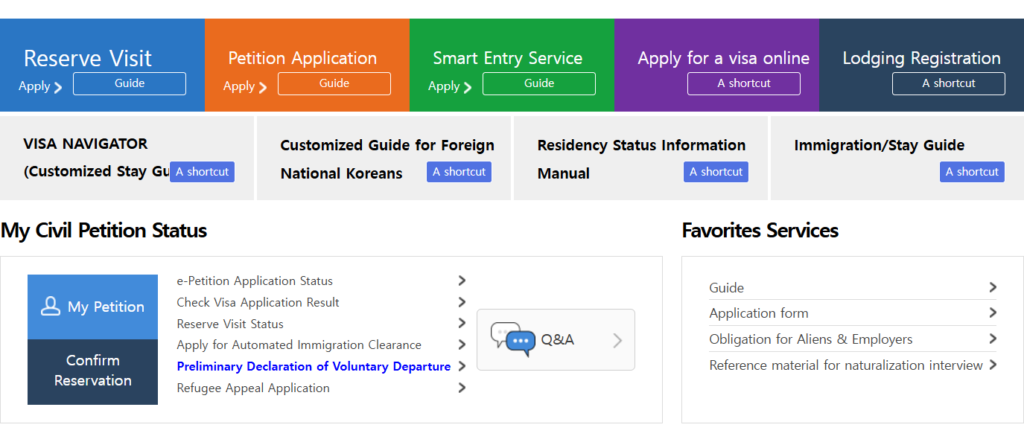The image size is (1024, 442).
Task: Click the Apply for a visa online title
Action: point(724,58)
